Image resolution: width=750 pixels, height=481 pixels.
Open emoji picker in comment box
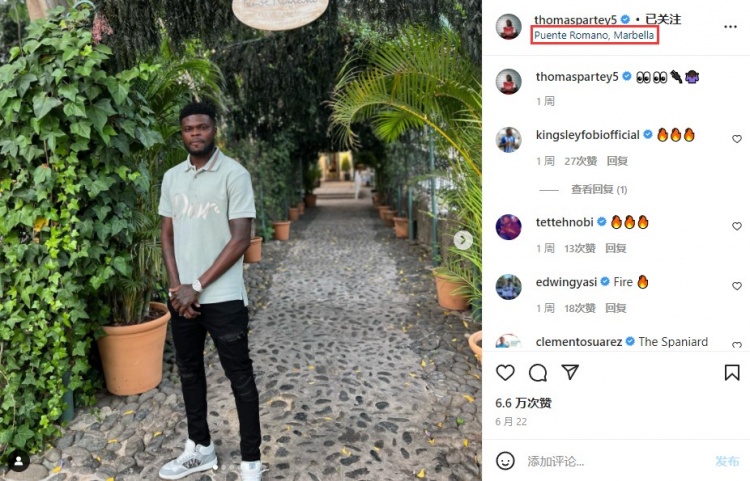click(506, 461)
